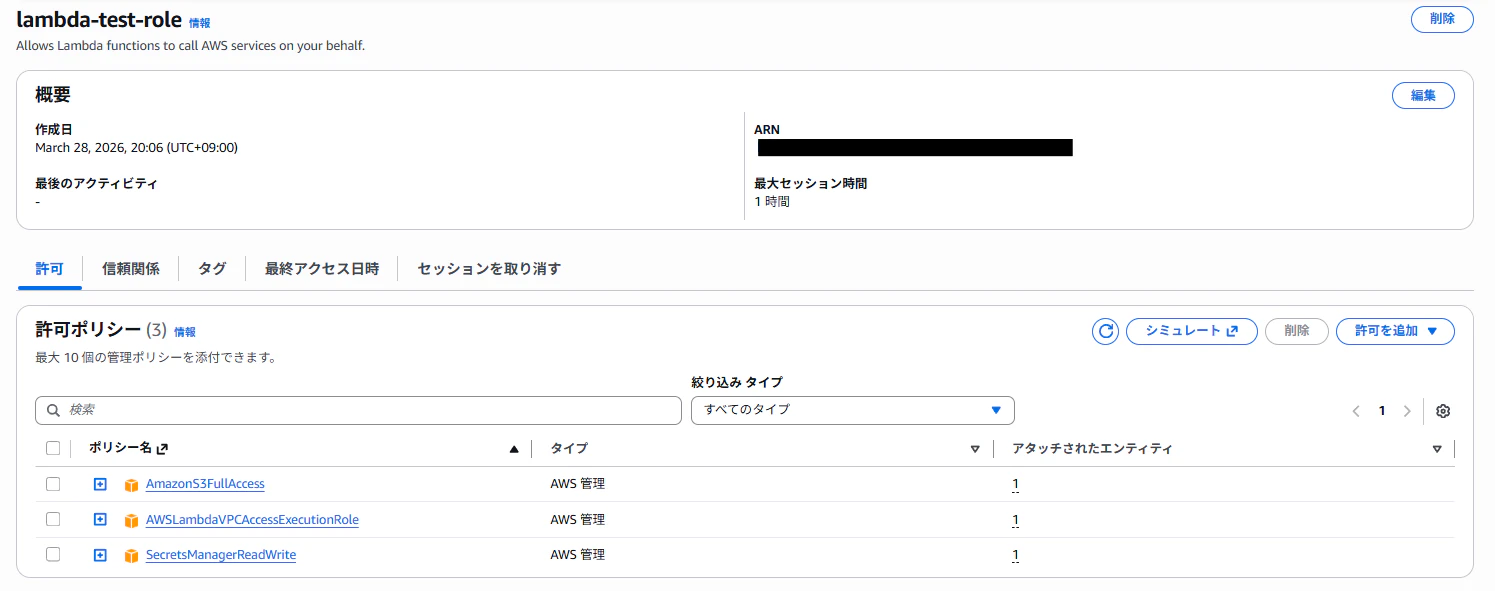Viewport: 1495px width, 591px height.
Task: Switch to the 信頼関係 tab
Action: pos(131,269)
